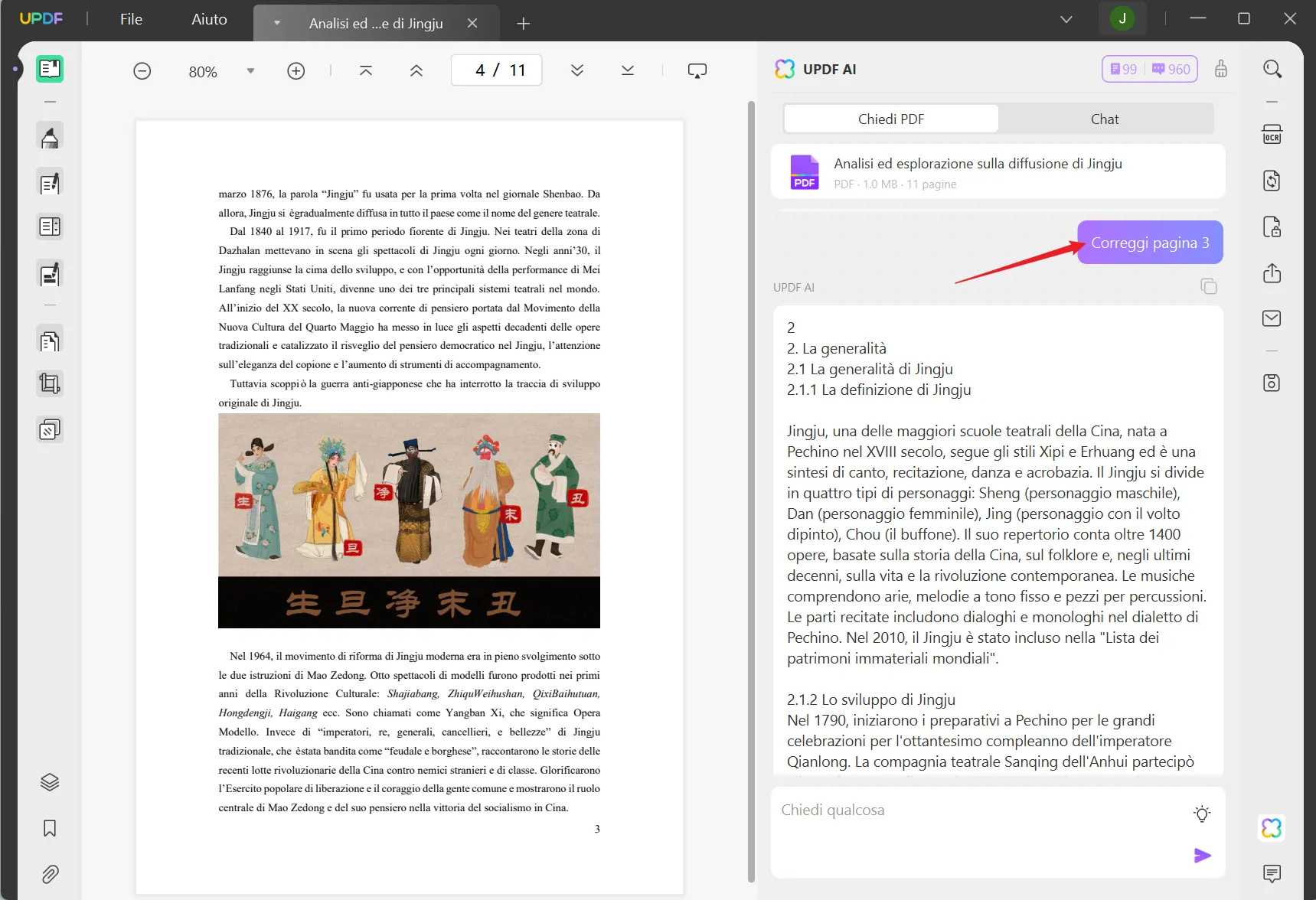Zoom out with the minus button
1316x900 pixels.
[142, 71]
